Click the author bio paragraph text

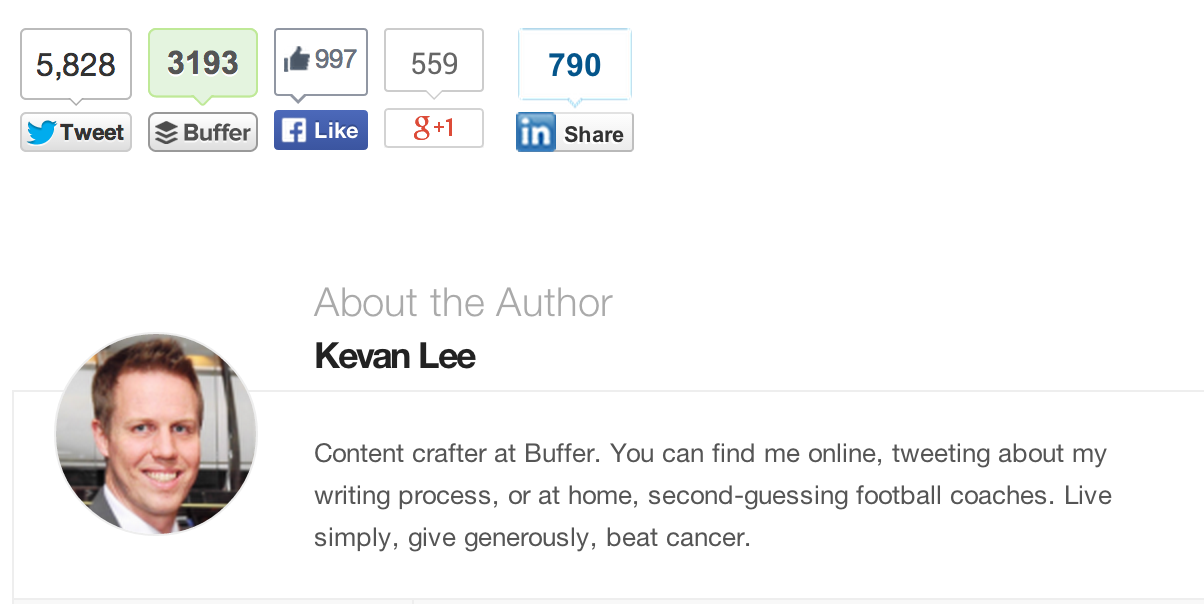pyautogui.click(x=713, y=495)
